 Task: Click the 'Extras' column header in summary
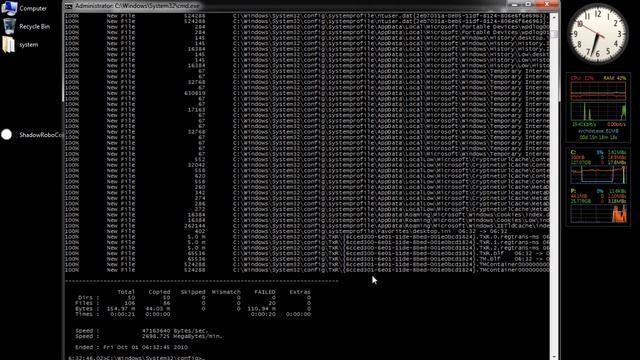pos(300,292)
